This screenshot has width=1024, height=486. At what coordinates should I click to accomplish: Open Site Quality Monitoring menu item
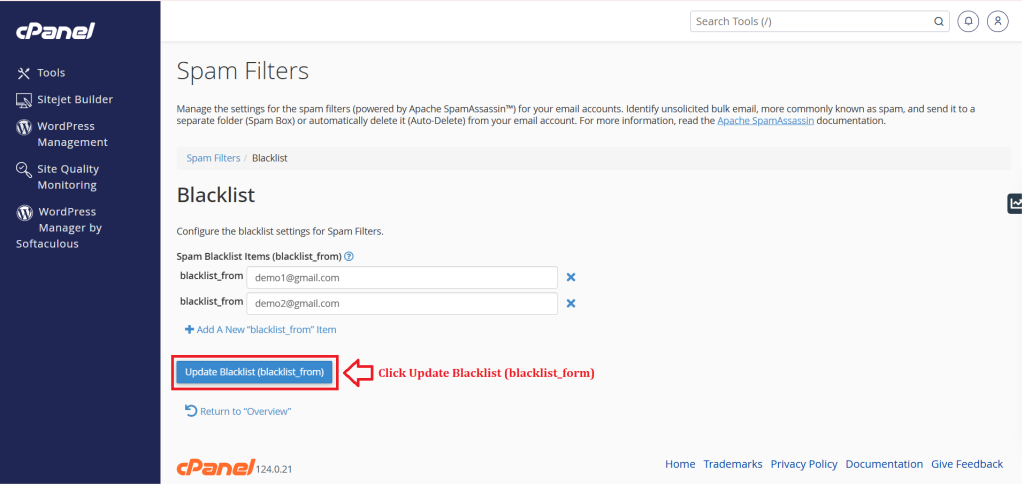coord(68,177)
